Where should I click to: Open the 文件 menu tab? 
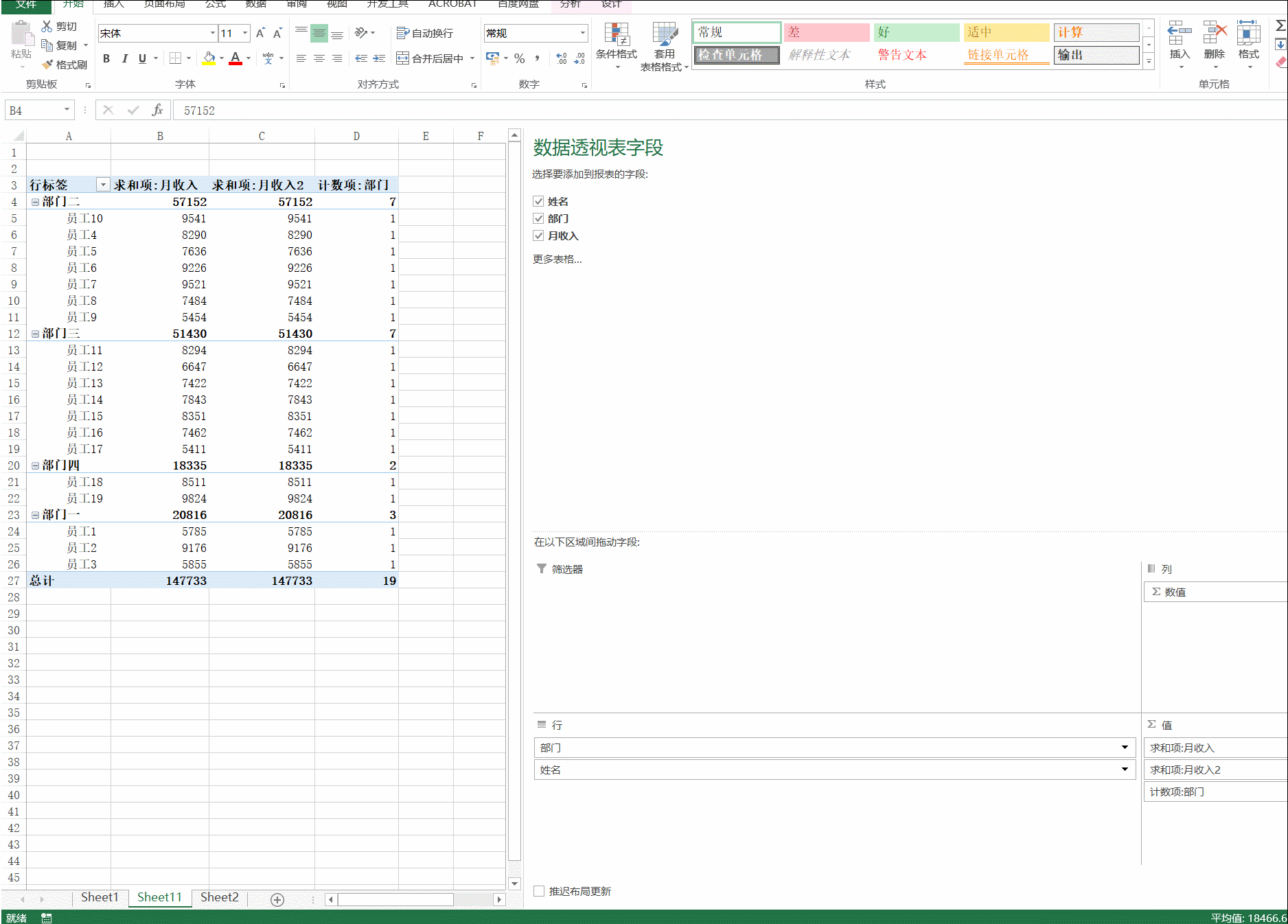click(x=26, y=5)
